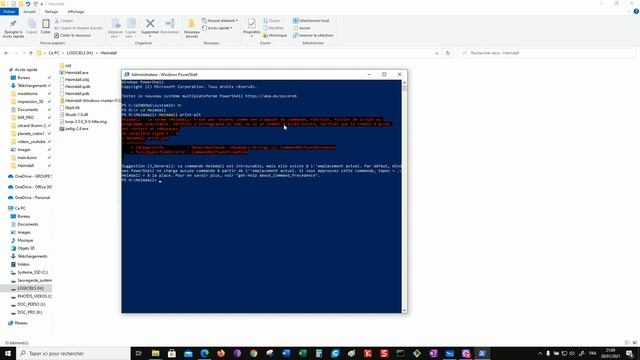Open the Explorer help question mark icon
This screenshot has width=640, height=360.
tap(636, 12)
